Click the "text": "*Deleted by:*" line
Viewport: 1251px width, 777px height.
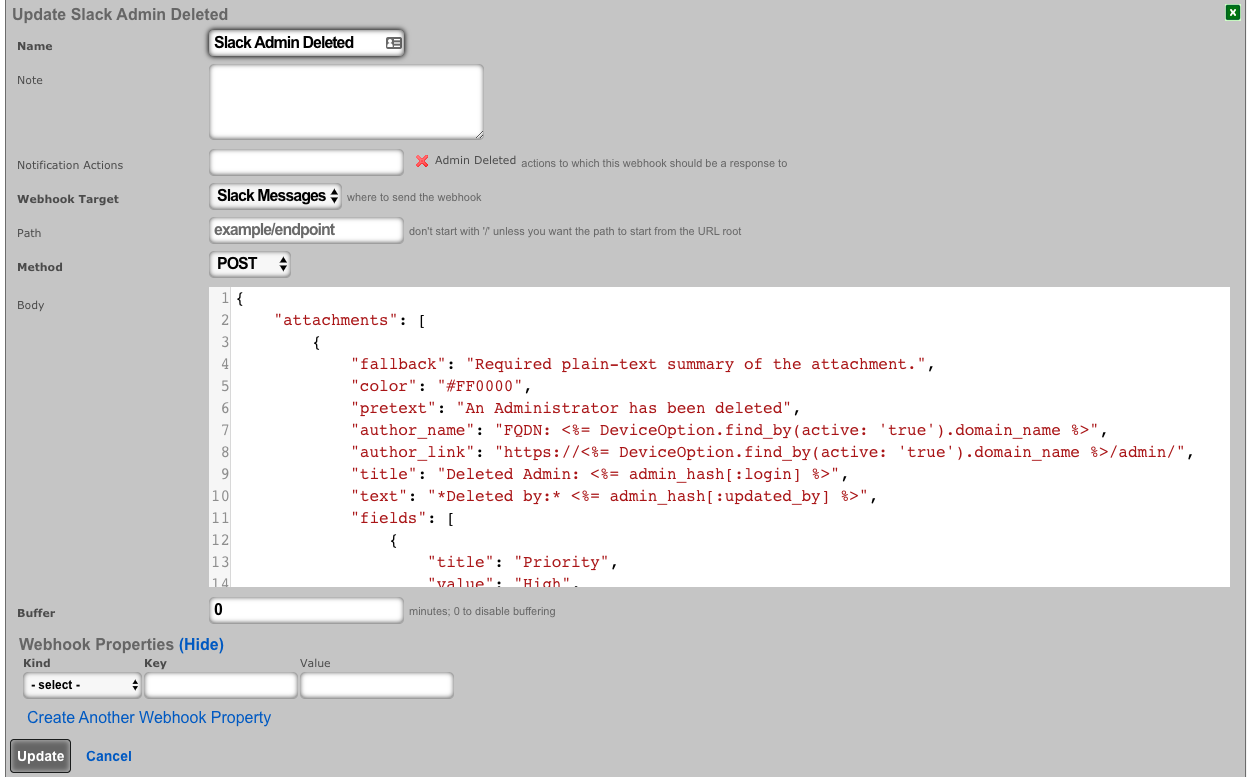(613, 496)
